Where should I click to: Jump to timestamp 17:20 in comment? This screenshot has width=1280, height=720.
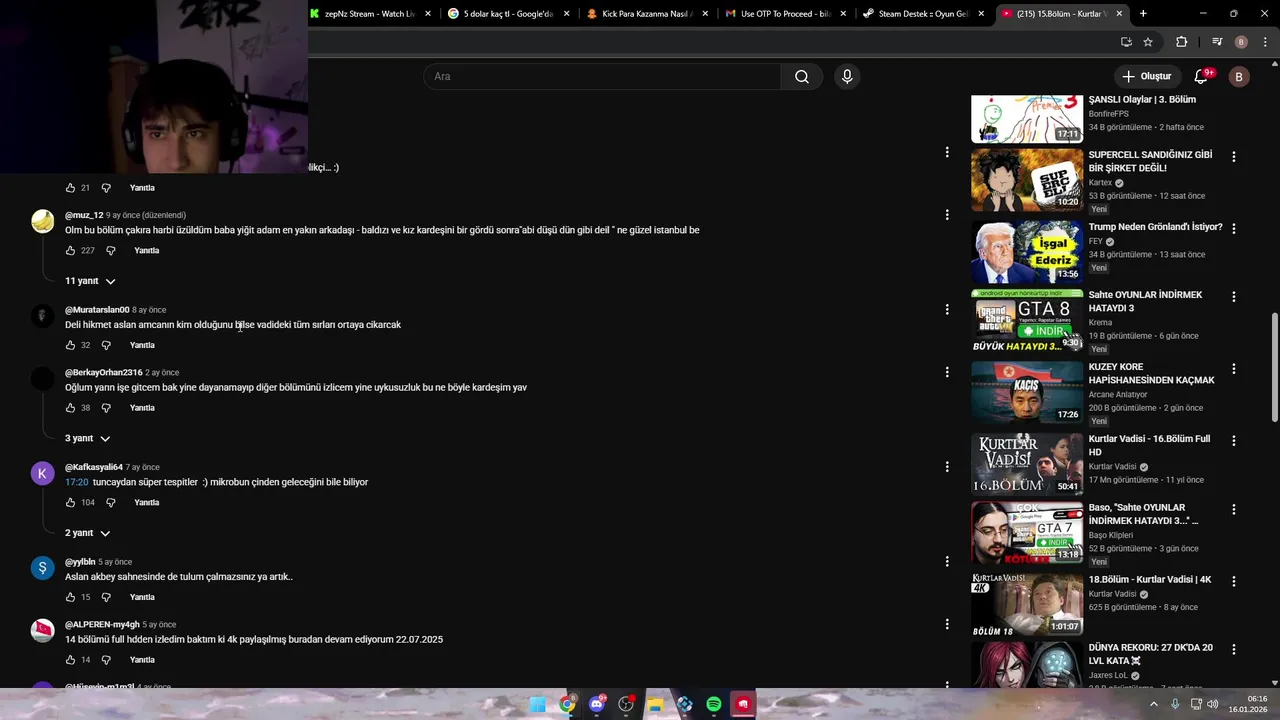click(77, 482)
